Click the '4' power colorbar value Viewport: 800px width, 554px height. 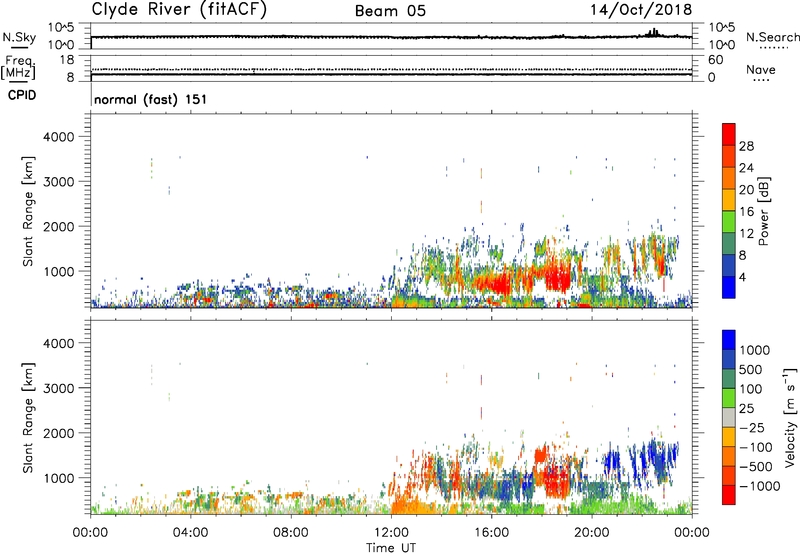pos(742,277)
